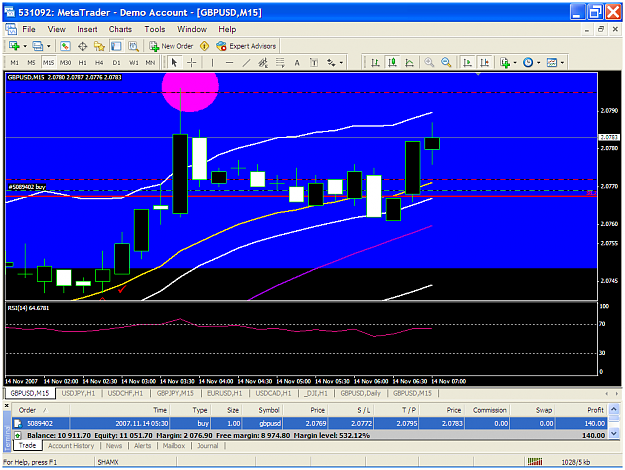Zoom in on the chart

(429, 63)
